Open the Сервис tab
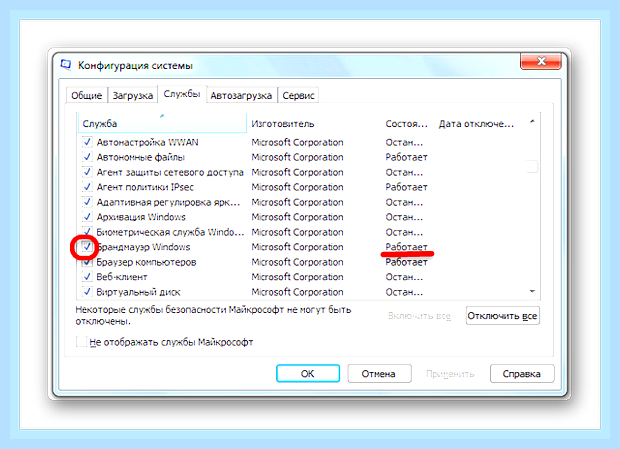Screen dimensions: 620x449 [298, 95]
